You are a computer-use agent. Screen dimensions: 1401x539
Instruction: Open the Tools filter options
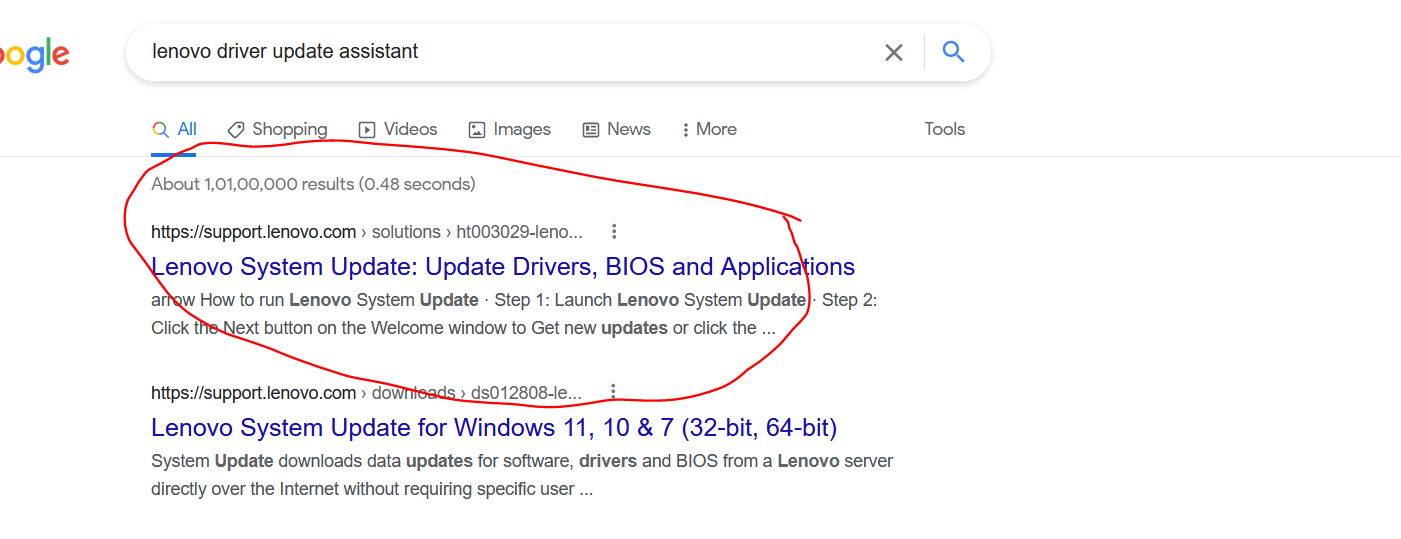[x=944, y=130]
